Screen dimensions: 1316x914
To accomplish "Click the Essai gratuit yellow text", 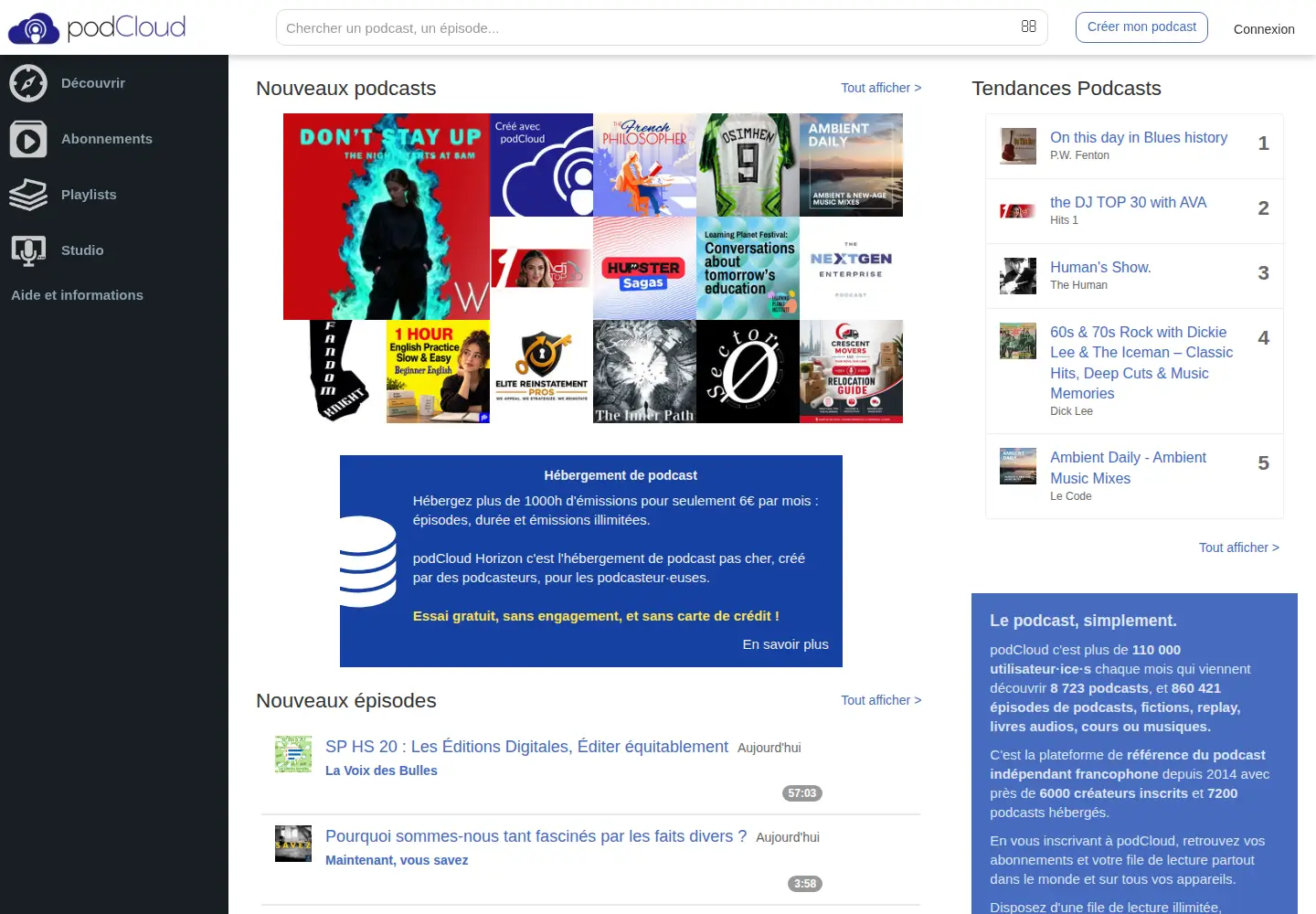I will coord(596,616).
